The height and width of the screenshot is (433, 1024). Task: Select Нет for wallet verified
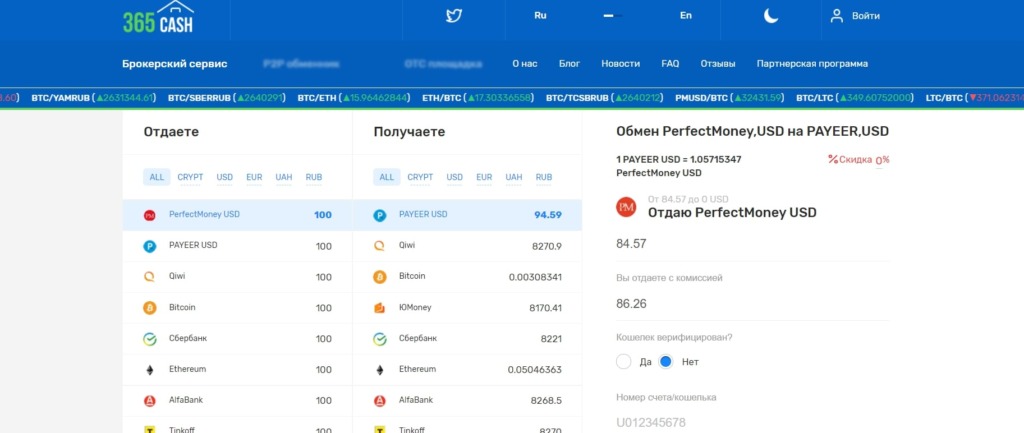[665, 361]
